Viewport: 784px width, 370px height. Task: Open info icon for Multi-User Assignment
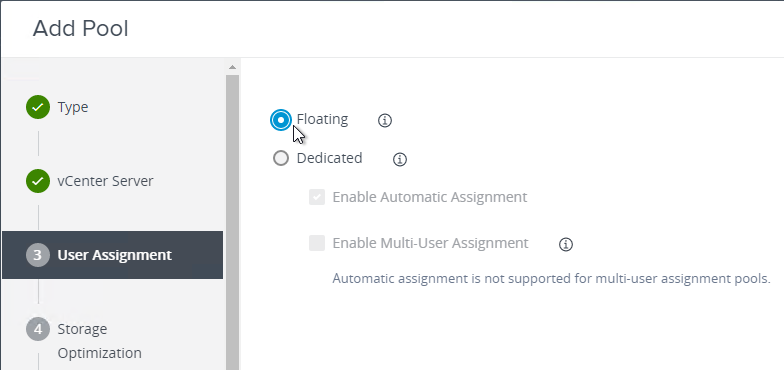(566, 244)
